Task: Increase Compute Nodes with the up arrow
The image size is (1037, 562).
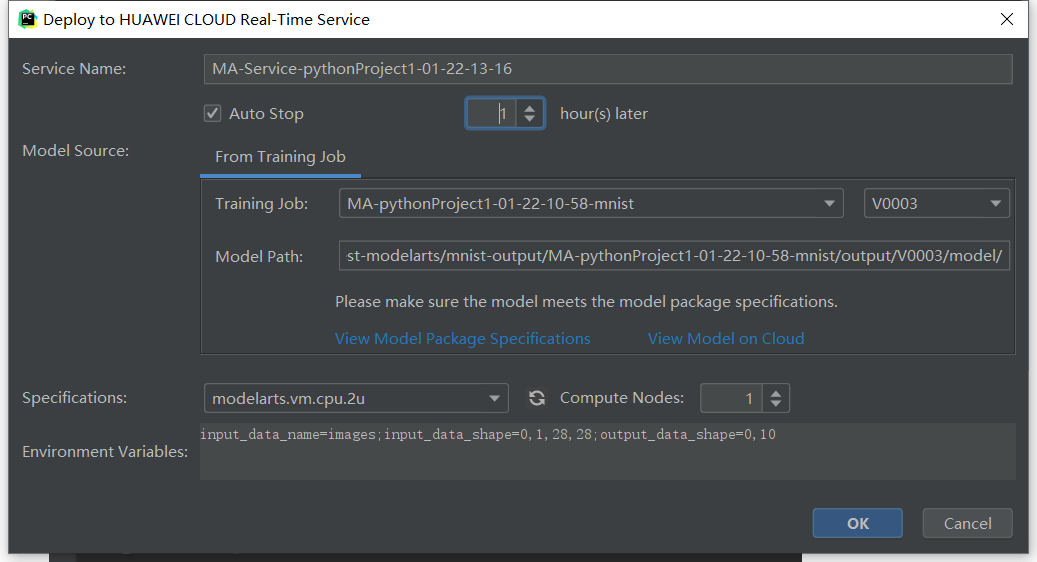Action: (x=776, y=392)
